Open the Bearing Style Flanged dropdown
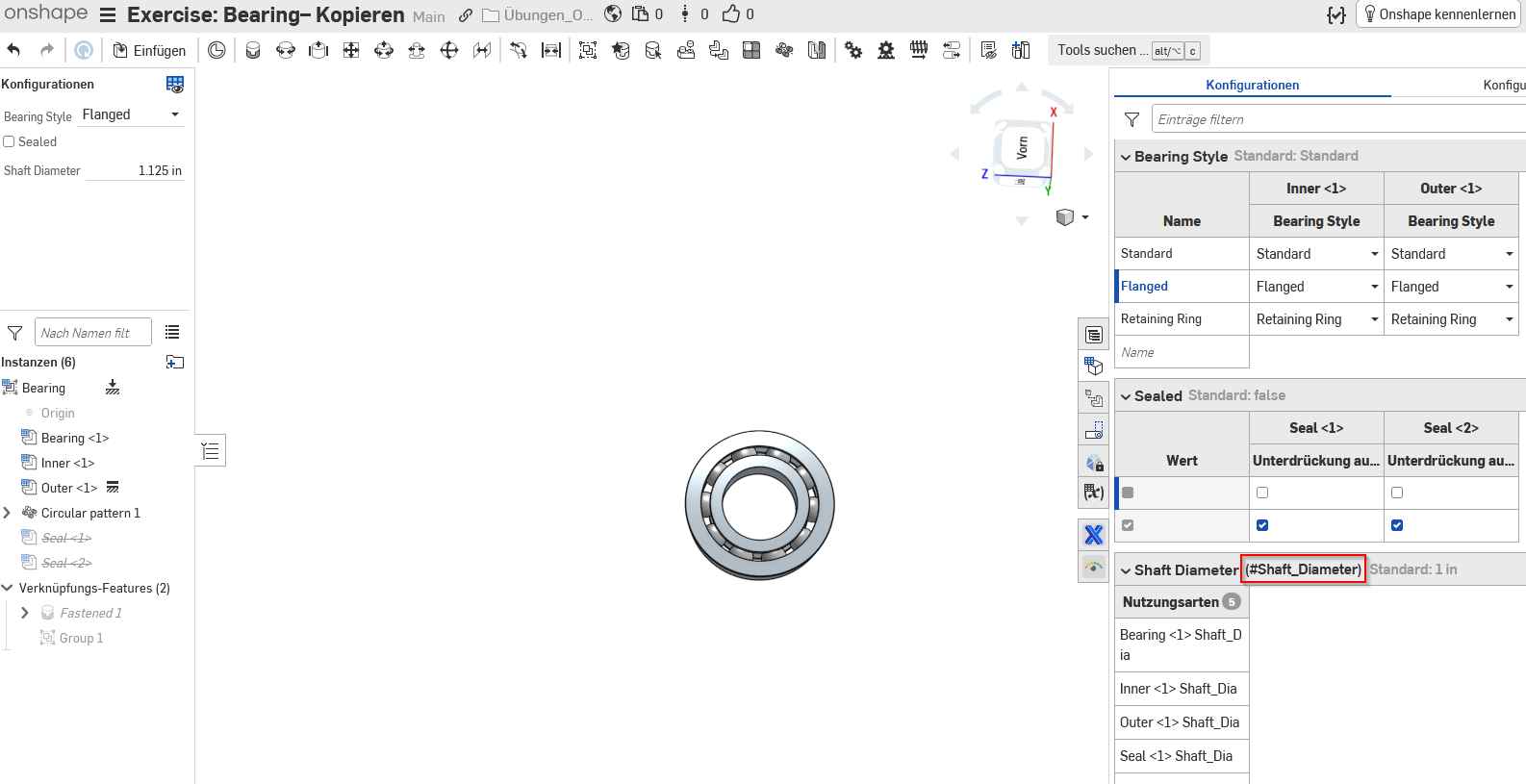This screenshot has height=784, width=1526. click(x=131, y=114)
